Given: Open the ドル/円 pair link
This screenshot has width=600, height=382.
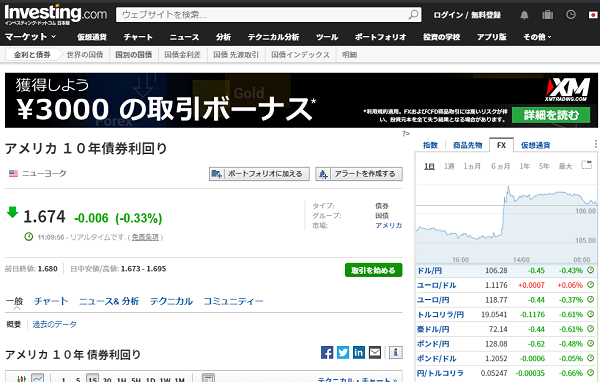Looking at the screenshot, I should [429, 271].
